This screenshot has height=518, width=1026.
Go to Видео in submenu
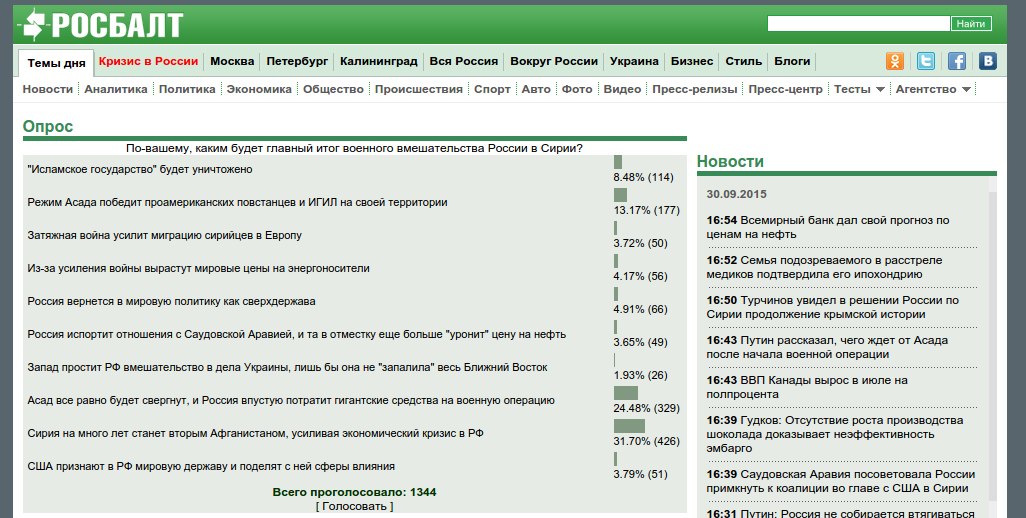point(622,89)
